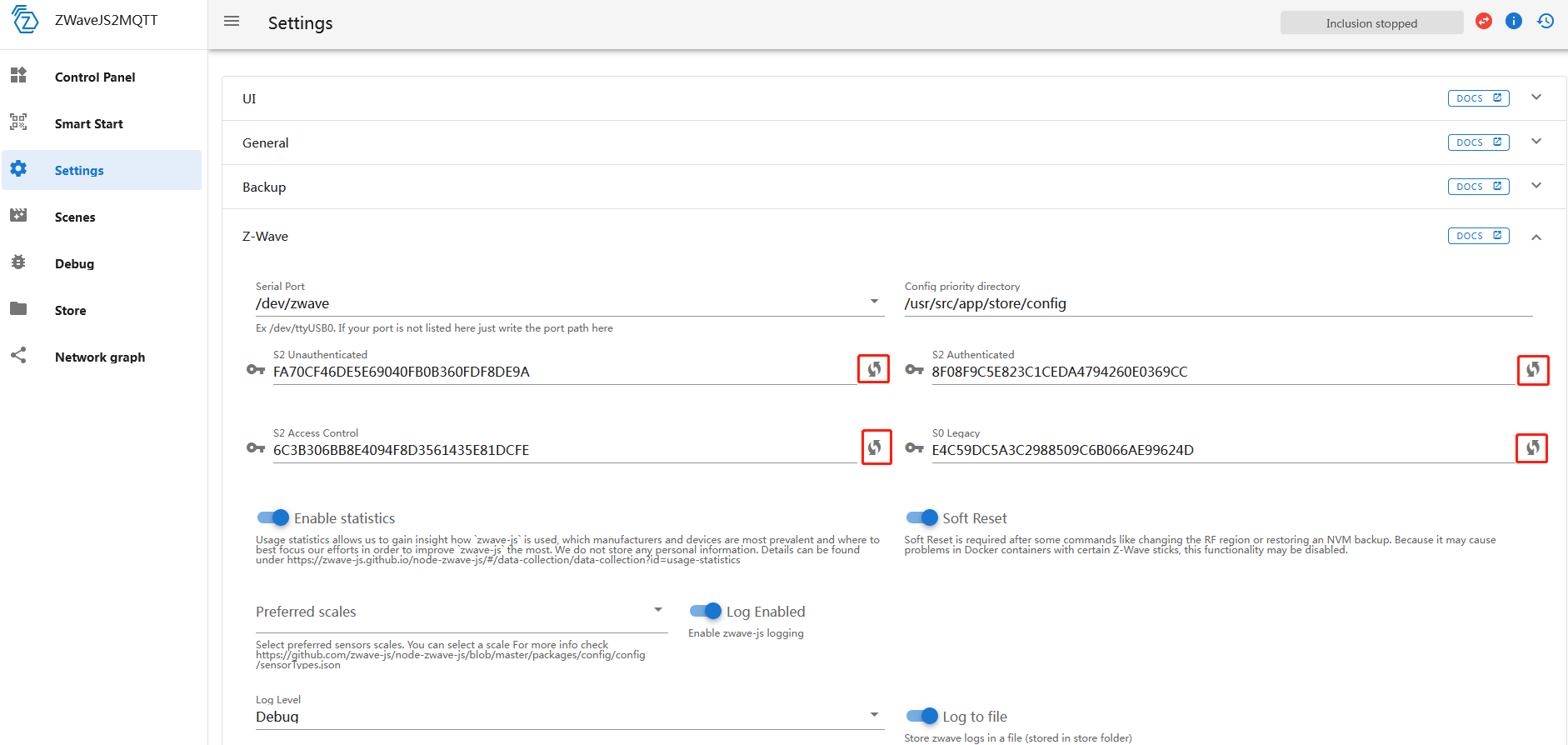Open the Backup DOCS link
1568x745 pixels.
(x=1479, y=187)
